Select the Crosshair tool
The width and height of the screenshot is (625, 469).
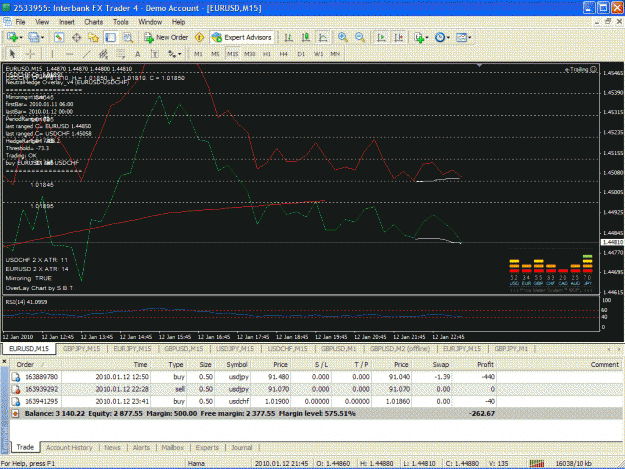click(30, 54)
